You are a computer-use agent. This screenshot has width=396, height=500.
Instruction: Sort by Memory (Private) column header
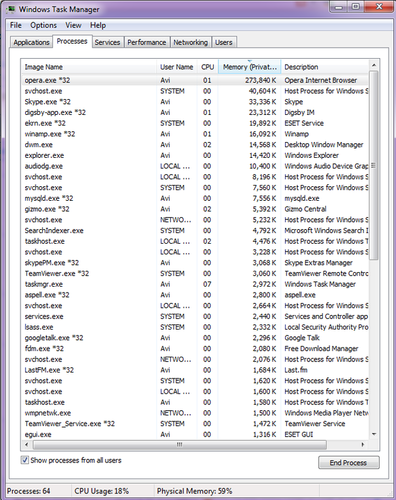[250, 67]
